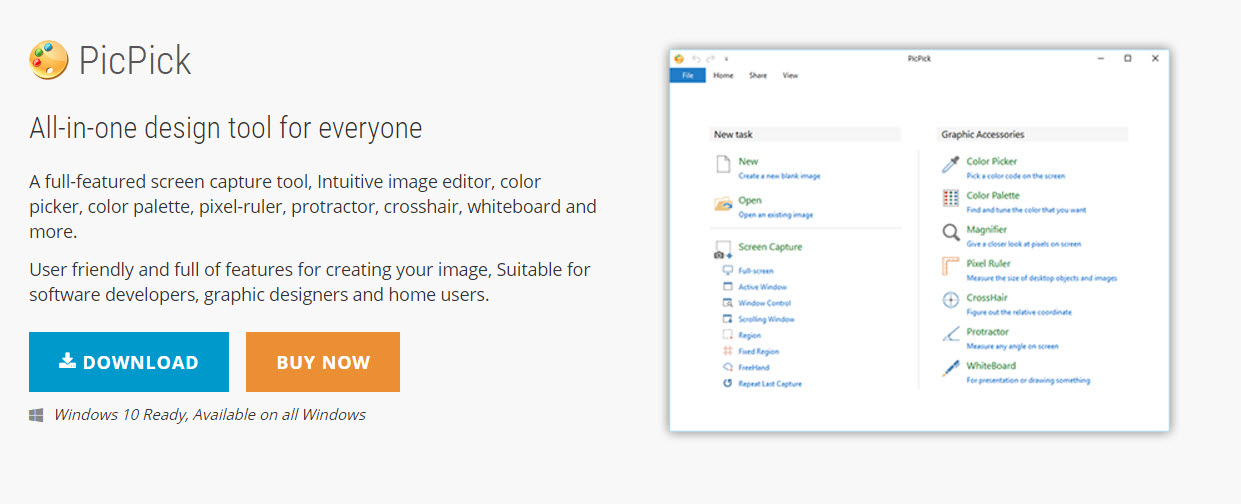The width and height of the screenshot is (1241, 504).
Task: Click the Repeat Last Capture icon
Action: point(728,383)
